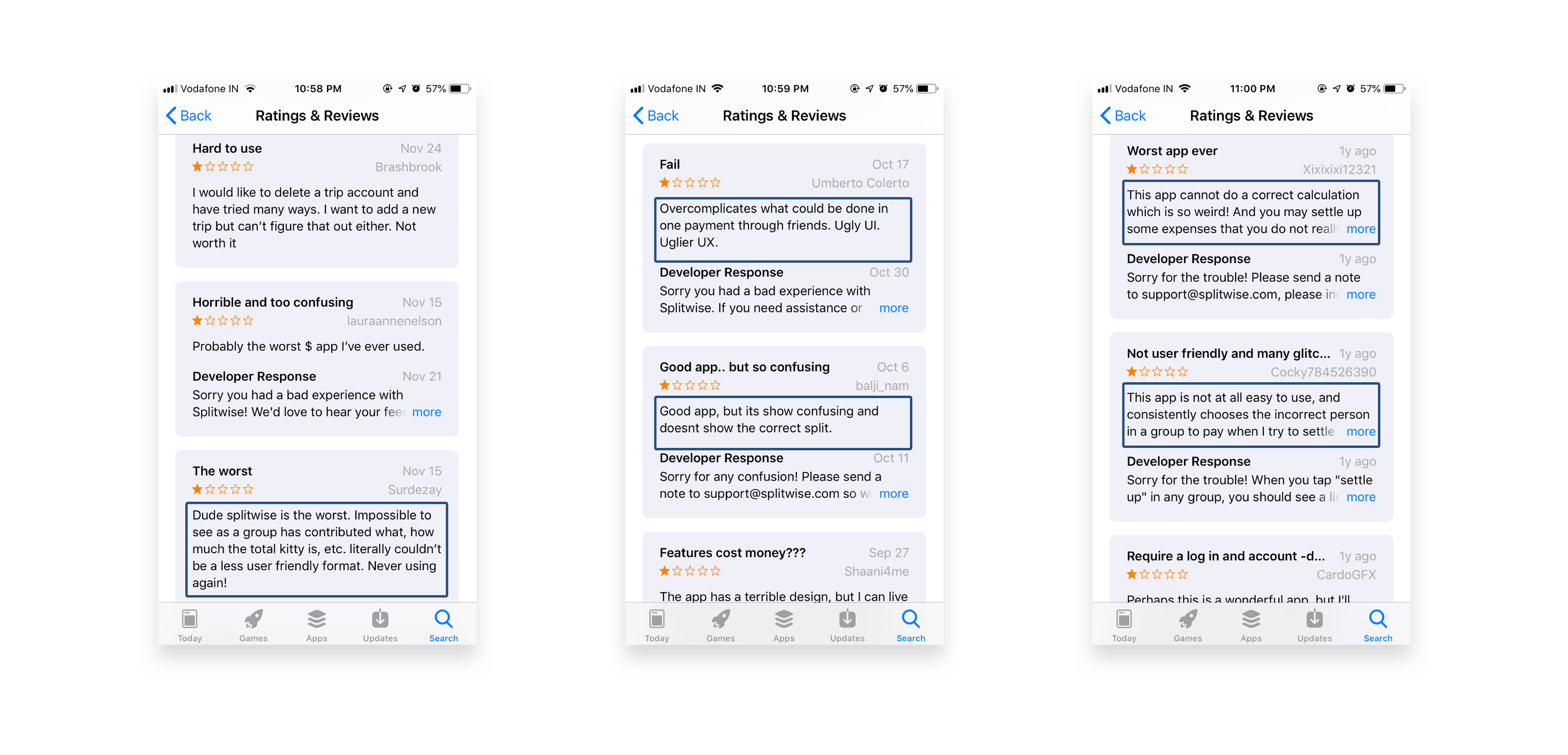Tap reviewer name Umberto Colerto
Image resolution: width=1568 pixels, height=755 pixels.
click(x=860, y=183)
